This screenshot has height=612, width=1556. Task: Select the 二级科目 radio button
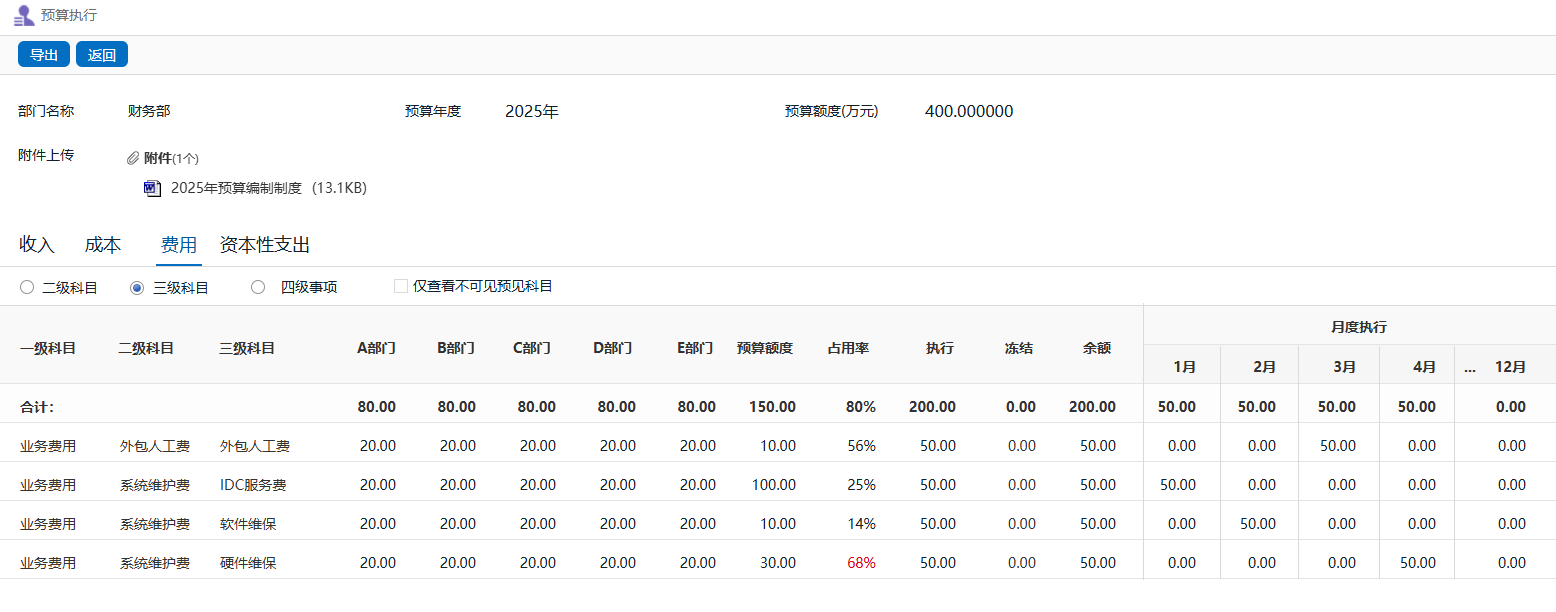click(27, 287)
